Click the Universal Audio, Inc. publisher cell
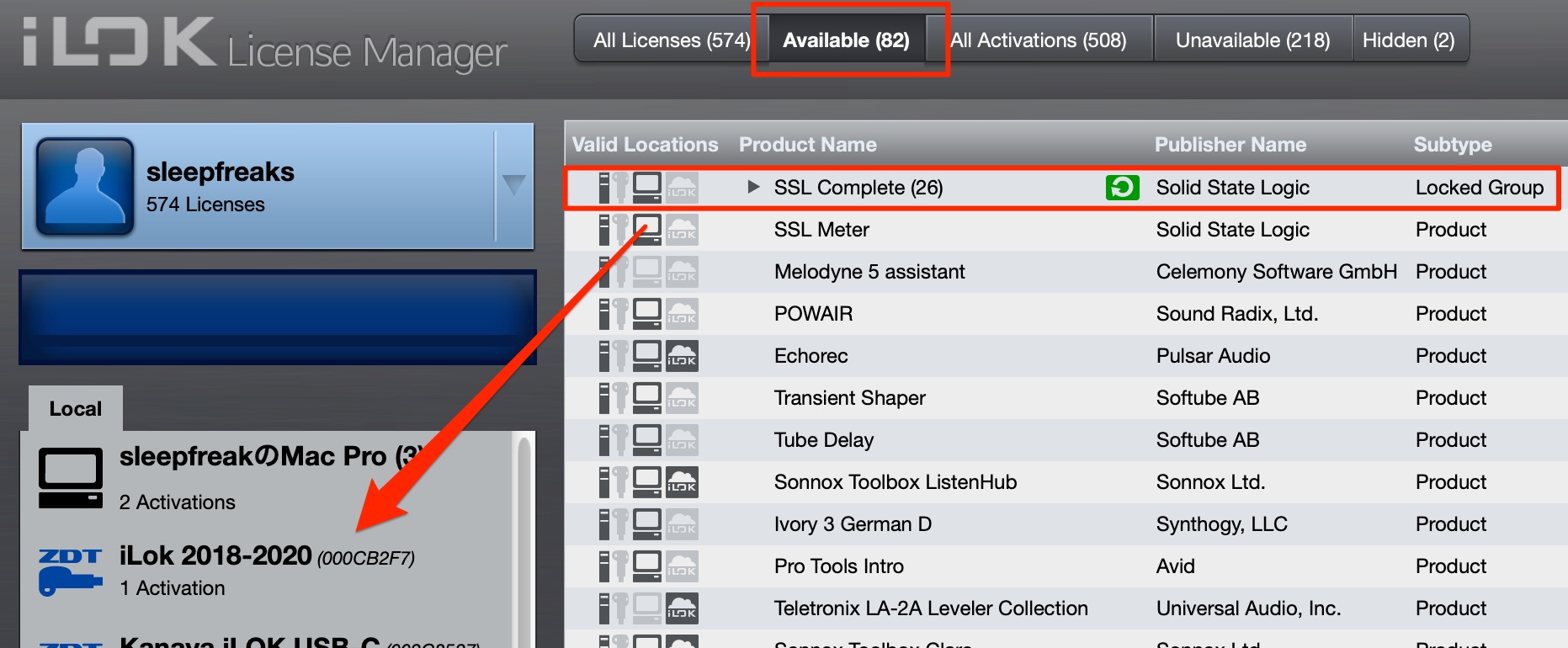This screenshot has height=648, width=1568. point(1248,608)
